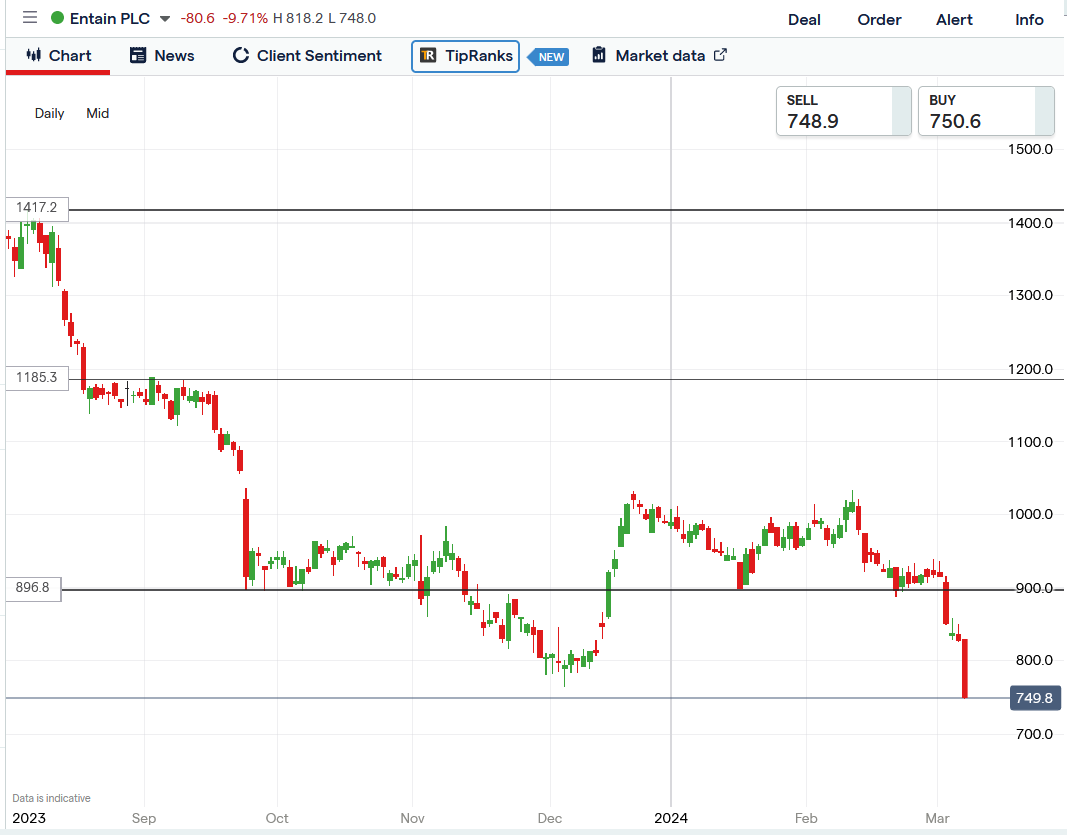Click the green market status dot
The height and width of the screenshot is (835, 1067).
(x=58, y=18)
